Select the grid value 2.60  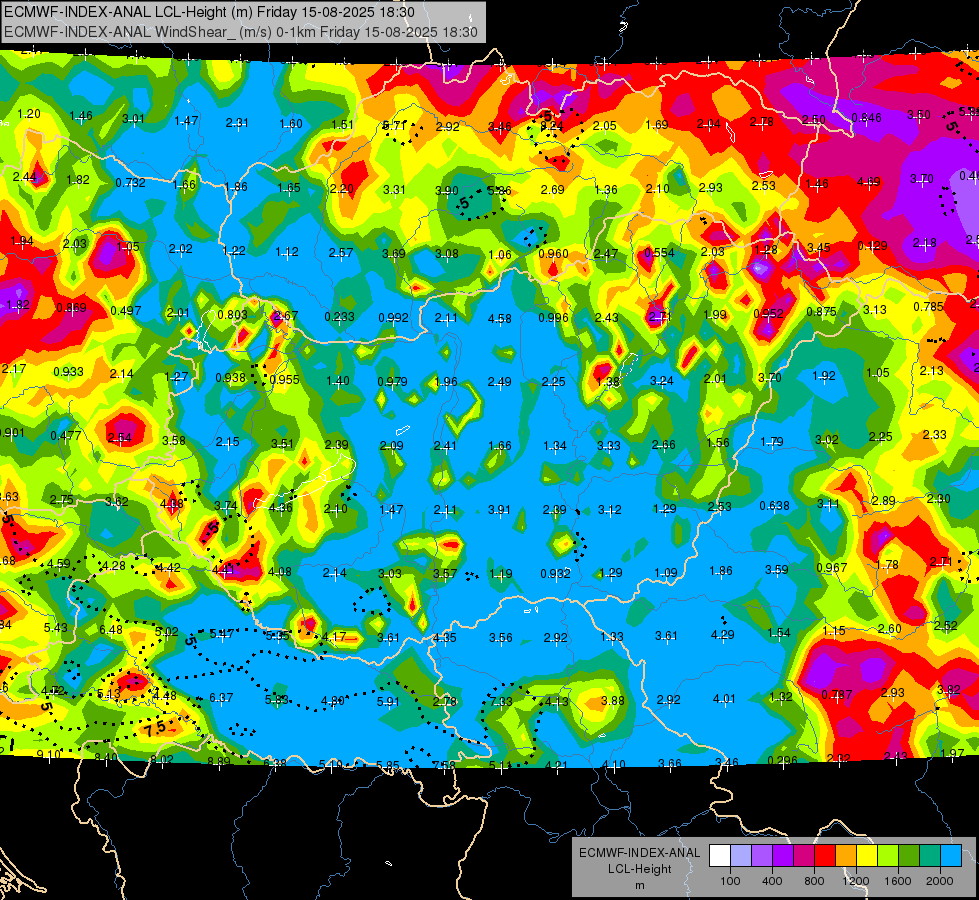coord(890,628)
